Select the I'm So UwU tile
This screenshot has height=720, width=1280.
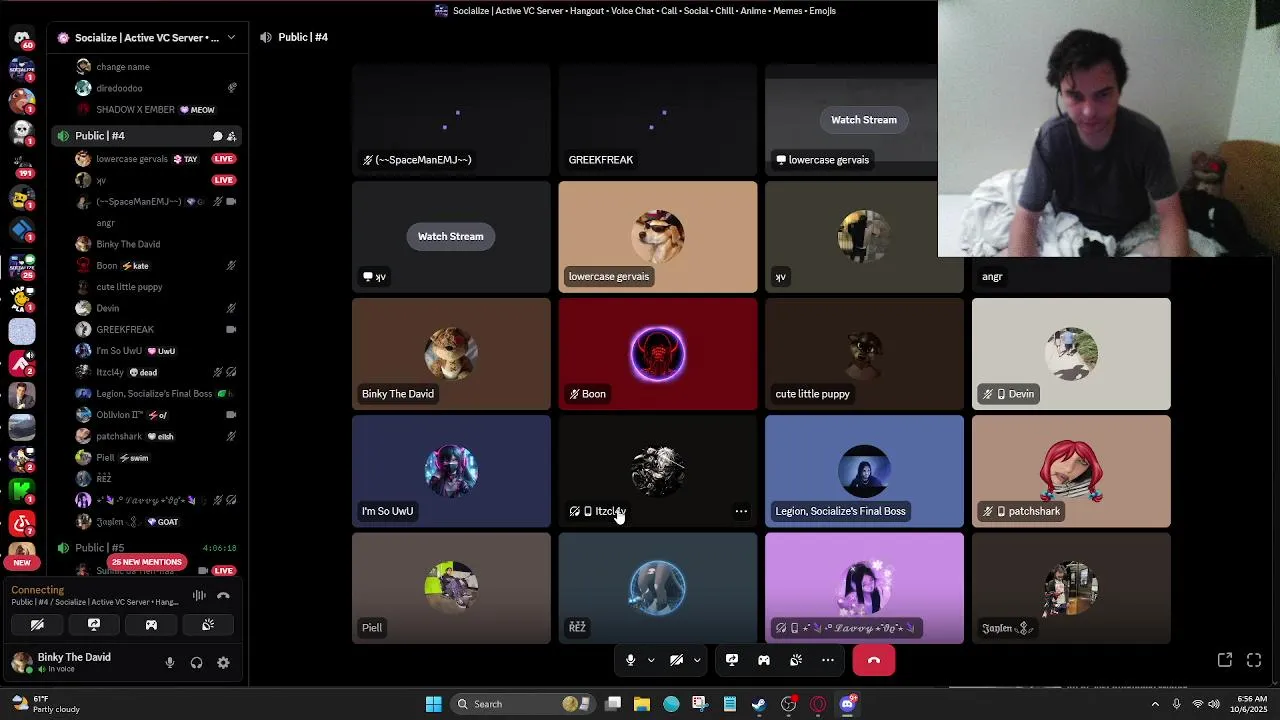point(451,471)
